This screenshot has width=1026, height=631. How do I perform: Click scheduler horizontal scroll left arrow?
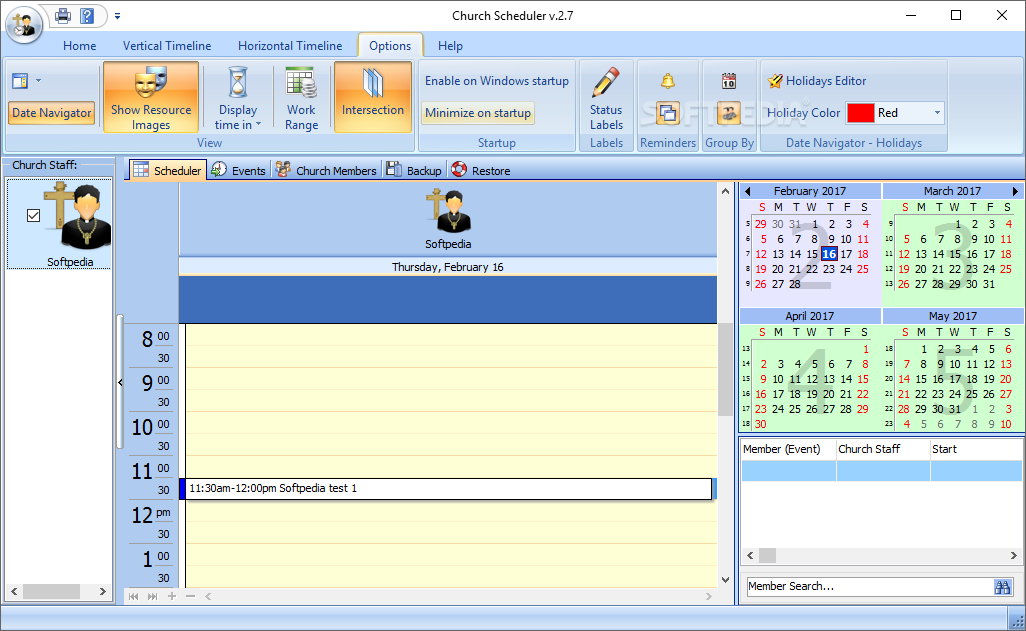pyautogui.click(x=208, y=596)
